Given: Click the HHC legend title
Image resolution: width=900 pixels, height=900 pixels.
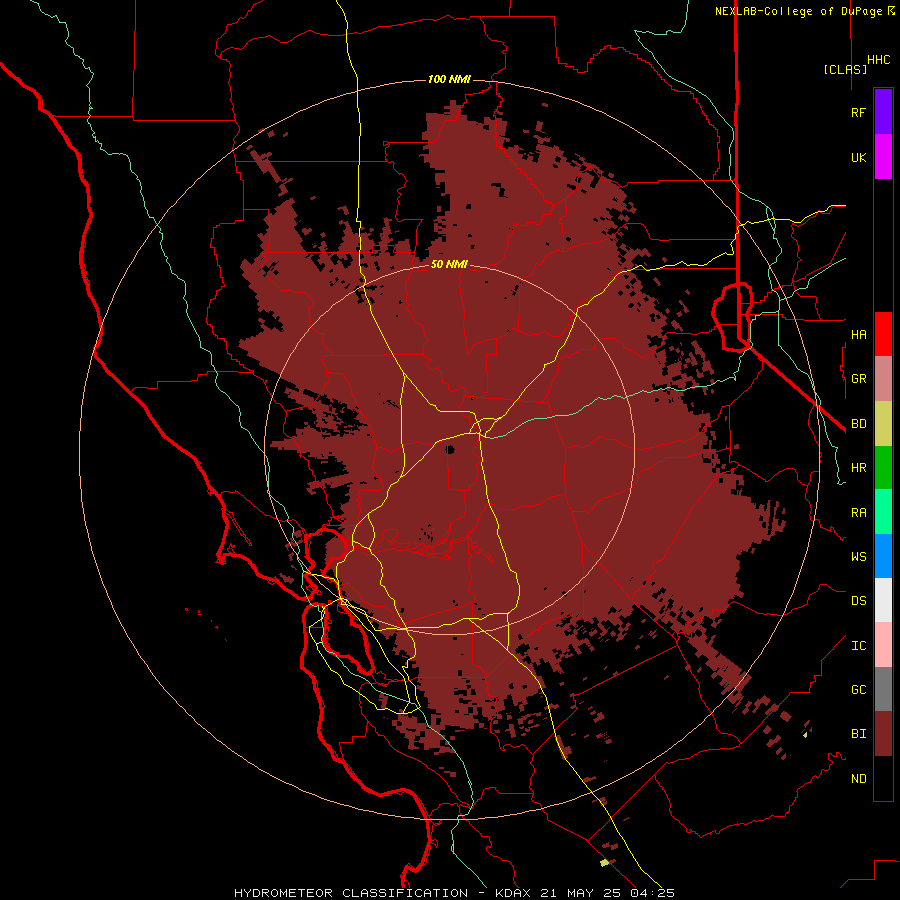Looking at the screenshot, I should click(879, 60).
